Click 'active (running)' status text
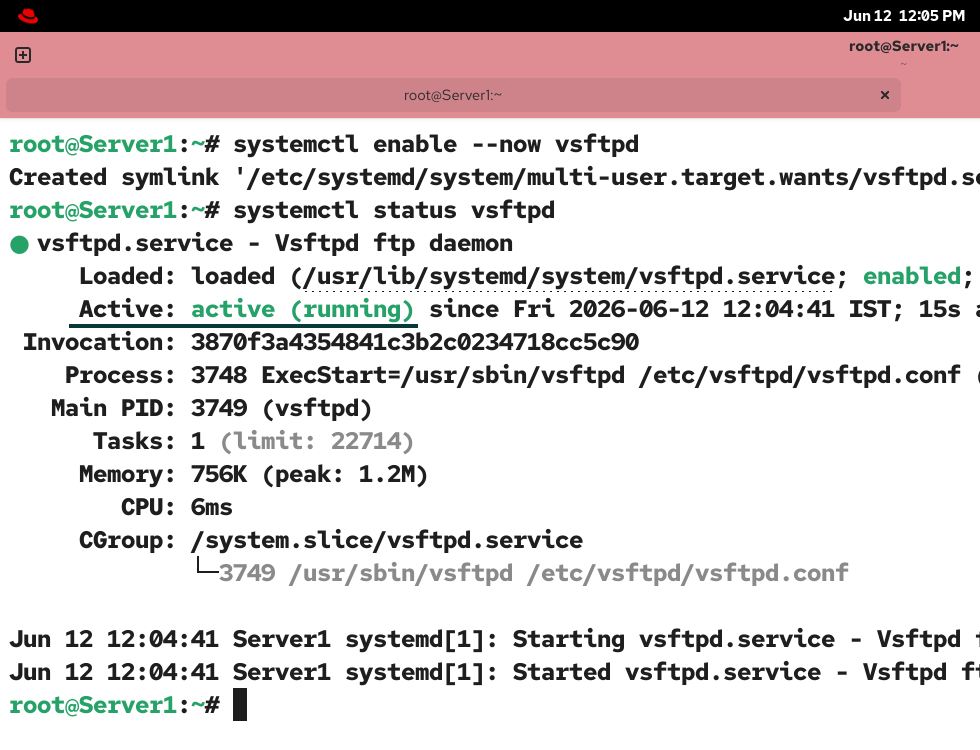The image size is (980, 750). (302, 309)
